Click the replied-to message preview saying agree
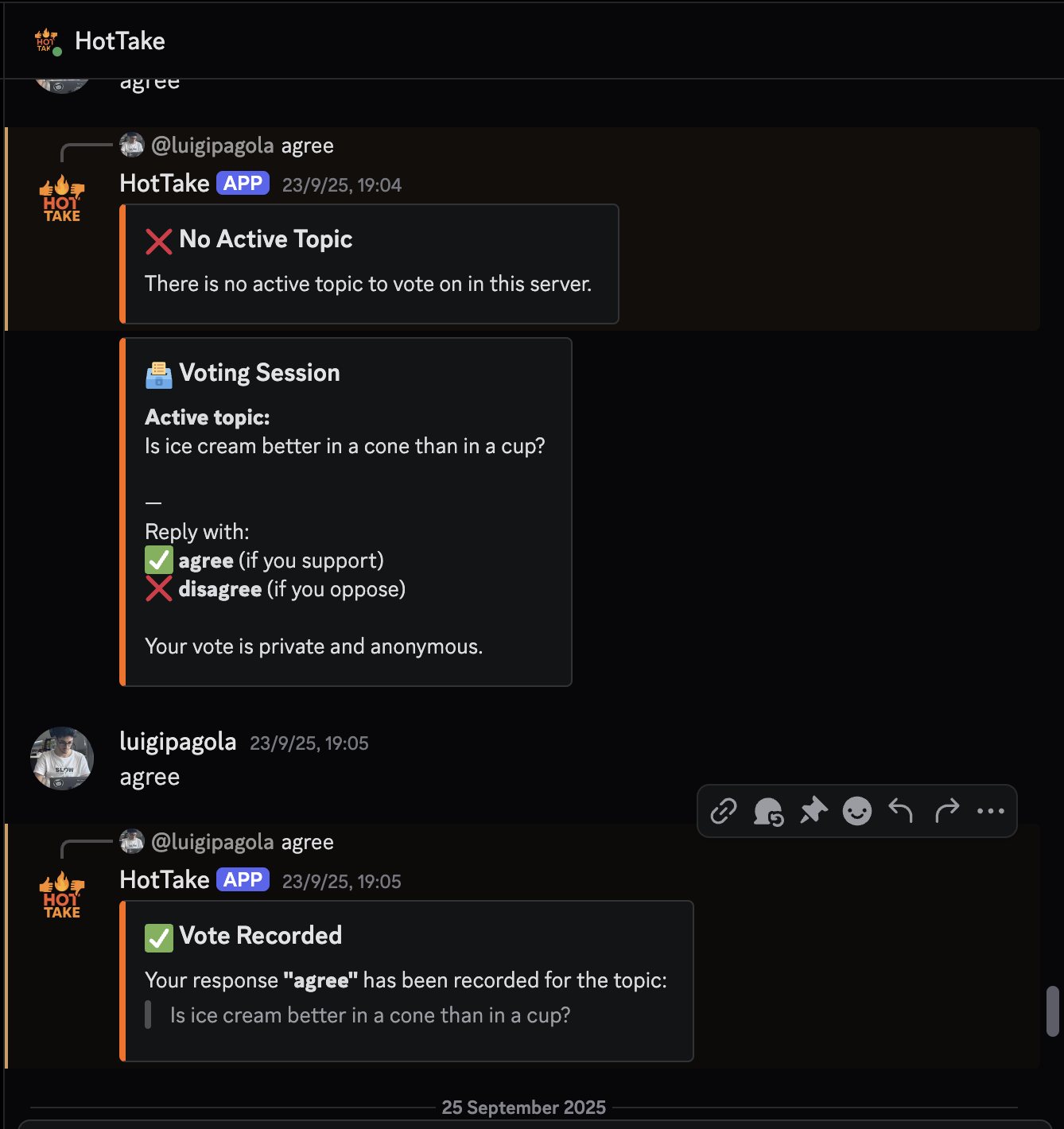 click(308, 145)
